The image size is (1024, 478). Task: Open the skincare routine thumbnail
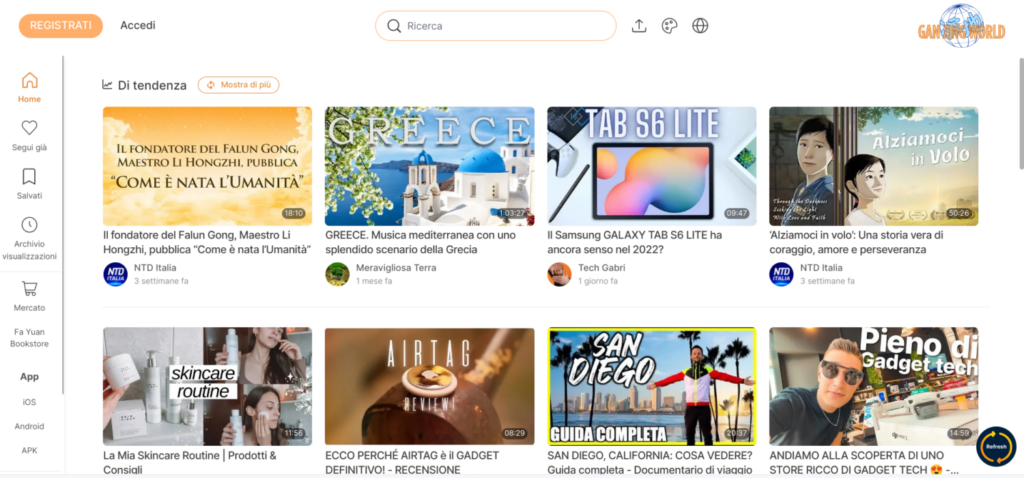[x=208, y=387]
